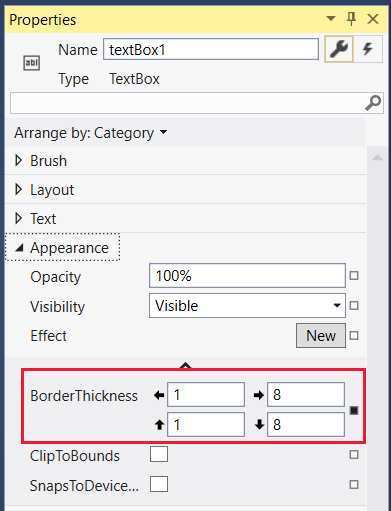Screen dimensions: 391x511
Task: Click the scrollbar up arrow
Action: (377, 157)
